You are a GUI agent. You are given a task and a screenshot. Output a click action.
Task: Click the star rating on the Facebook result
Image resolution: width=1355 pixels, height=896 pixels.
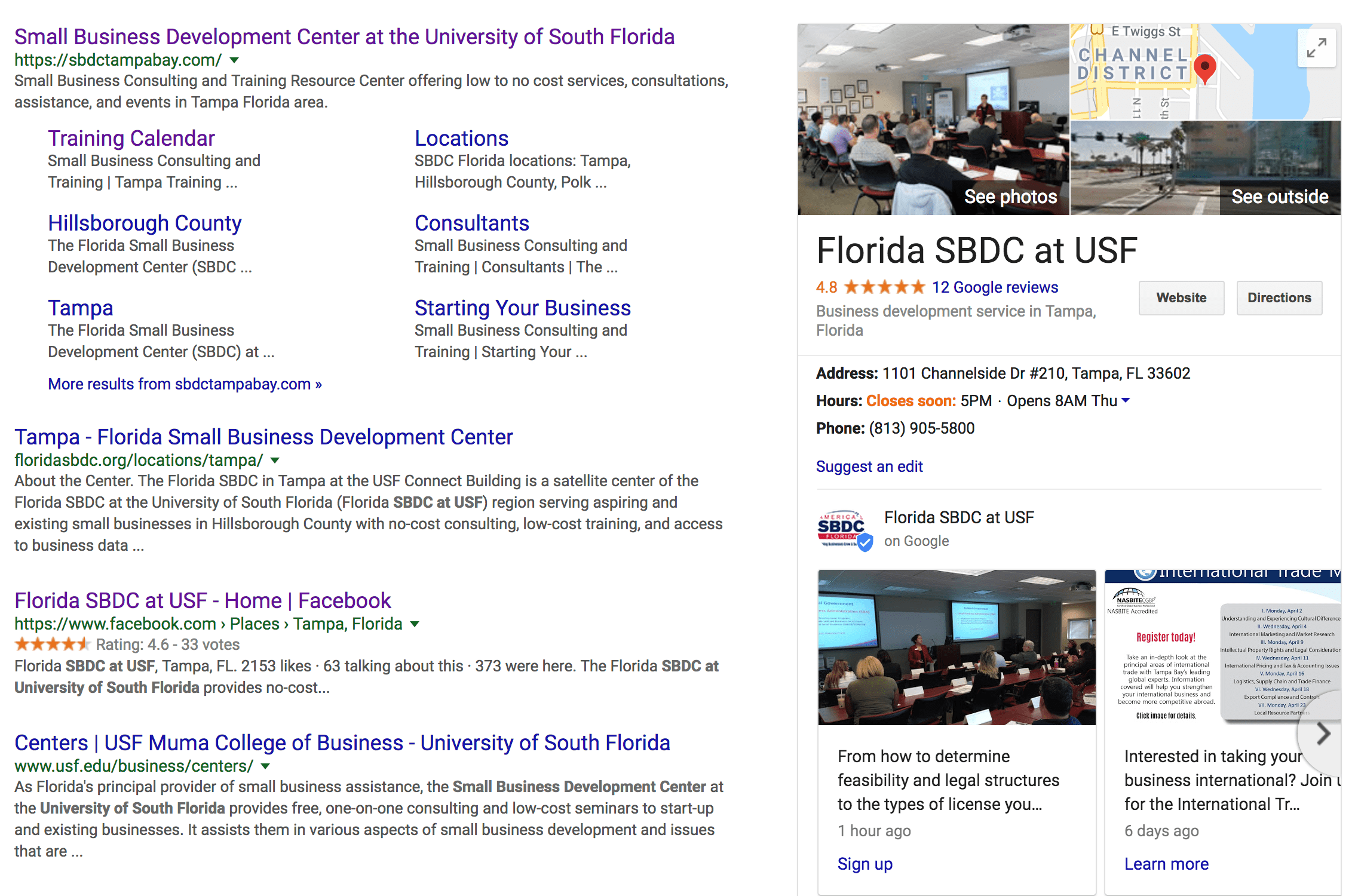(53, 644)
